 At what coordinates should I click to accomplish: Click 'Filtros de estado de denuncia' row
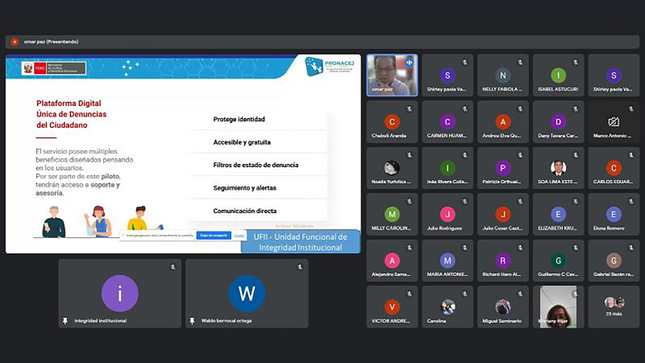point(259,165)
